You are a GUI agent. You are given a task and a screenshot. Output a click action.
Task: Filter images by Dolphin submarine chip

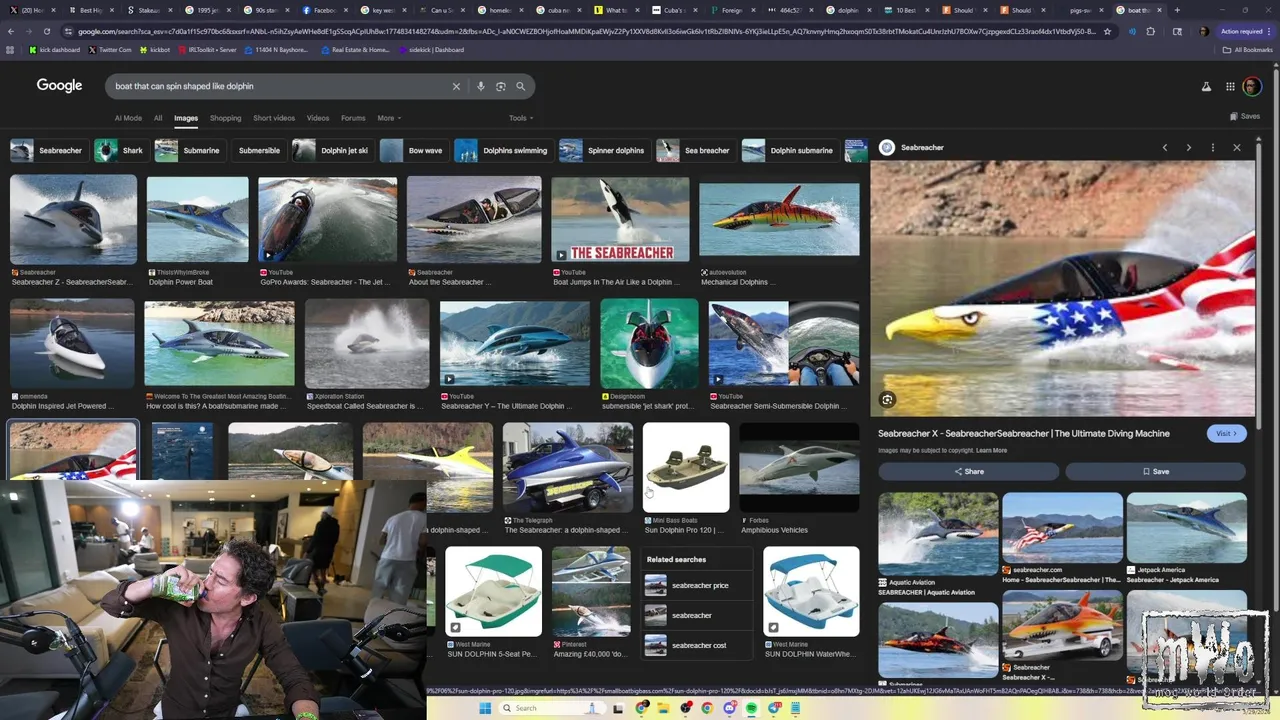click(789, 151)
